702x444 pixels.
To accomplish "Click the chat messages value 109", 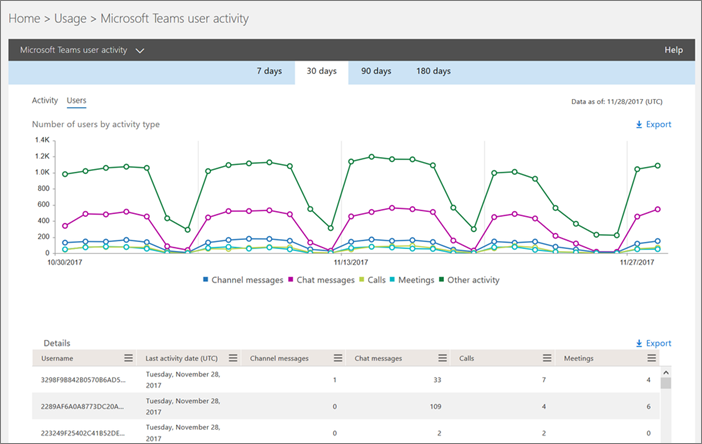I will point(436,407).
